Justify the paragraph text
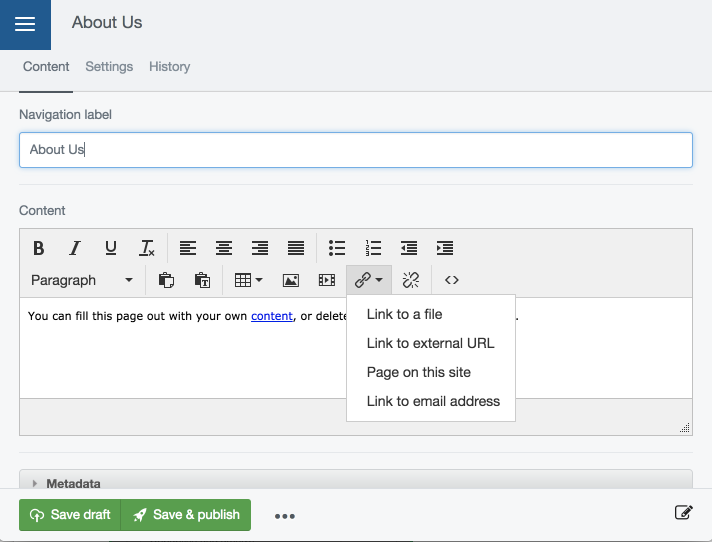Image resolution: width=712 pixels, height=542 pixels. tap(296, 248)
